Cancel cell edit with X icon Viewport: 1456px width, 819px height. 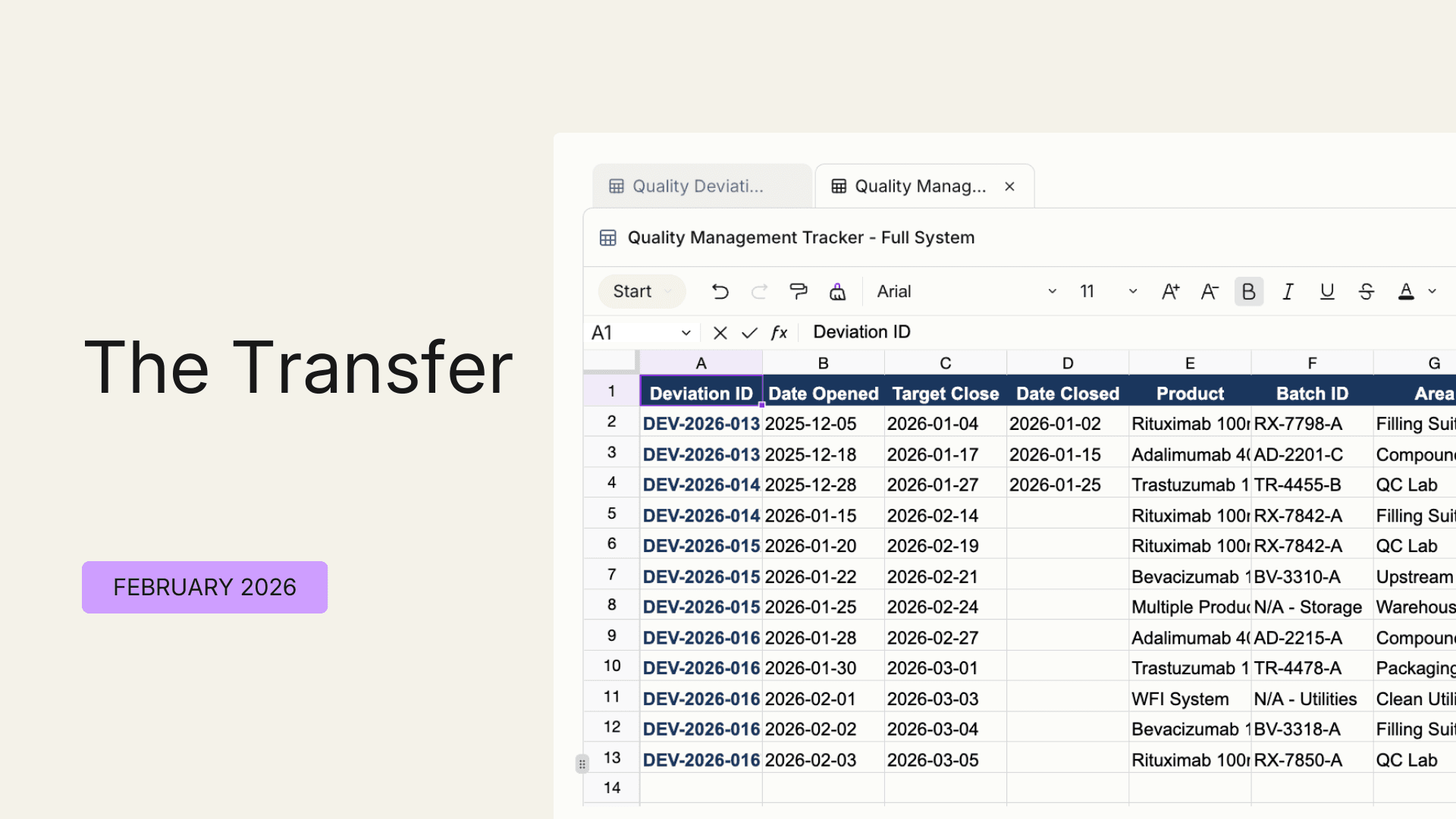(720, 333)
